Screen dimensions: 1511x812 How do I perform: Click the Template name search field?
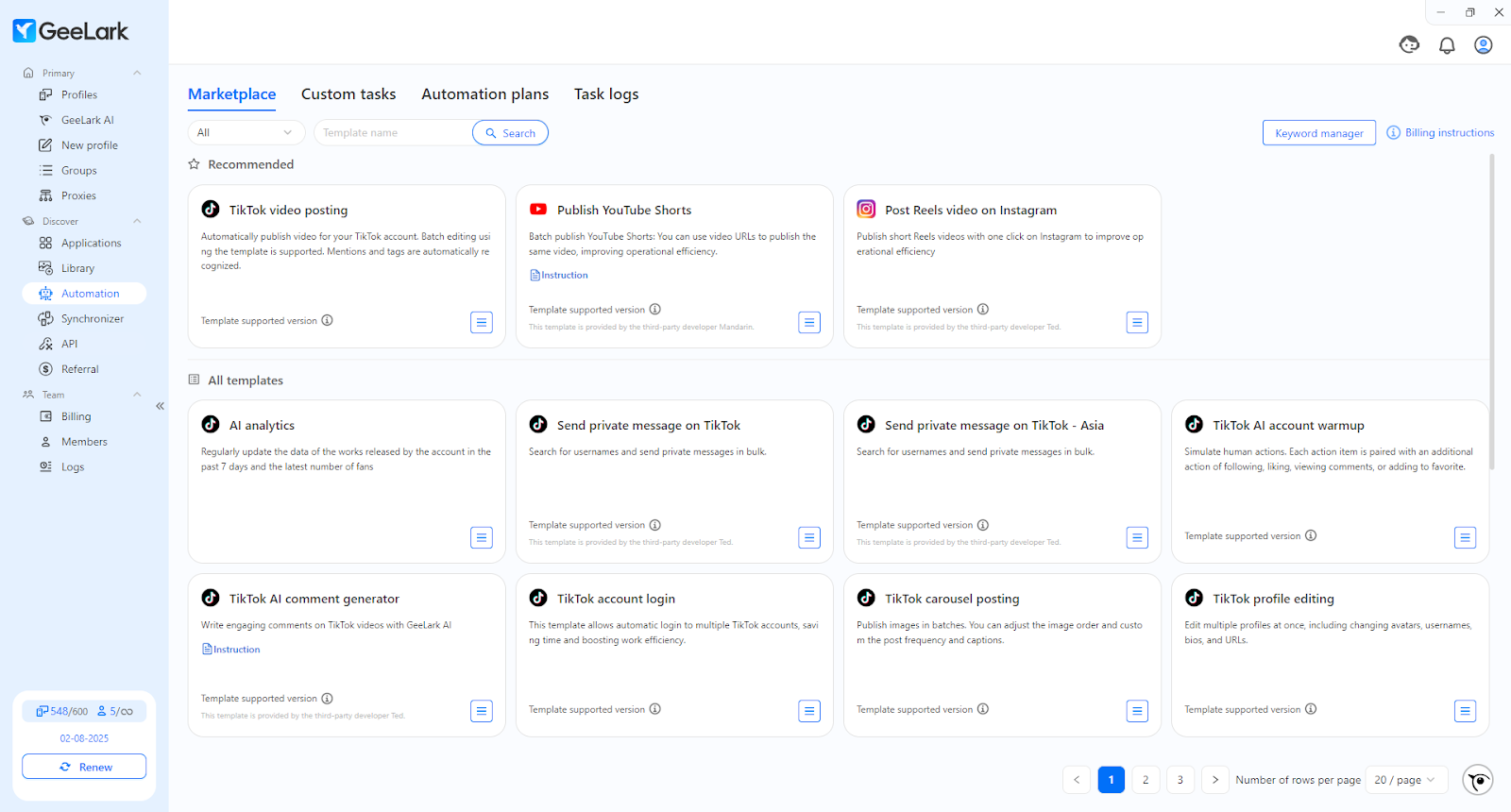tap(393, 133)
